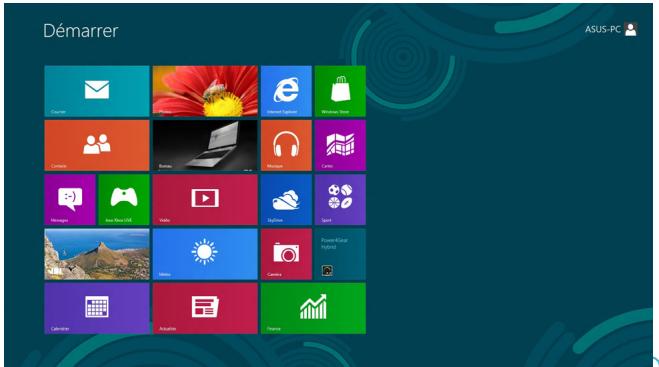Open the Actualités news tile
659x367 pixels.
205,308
